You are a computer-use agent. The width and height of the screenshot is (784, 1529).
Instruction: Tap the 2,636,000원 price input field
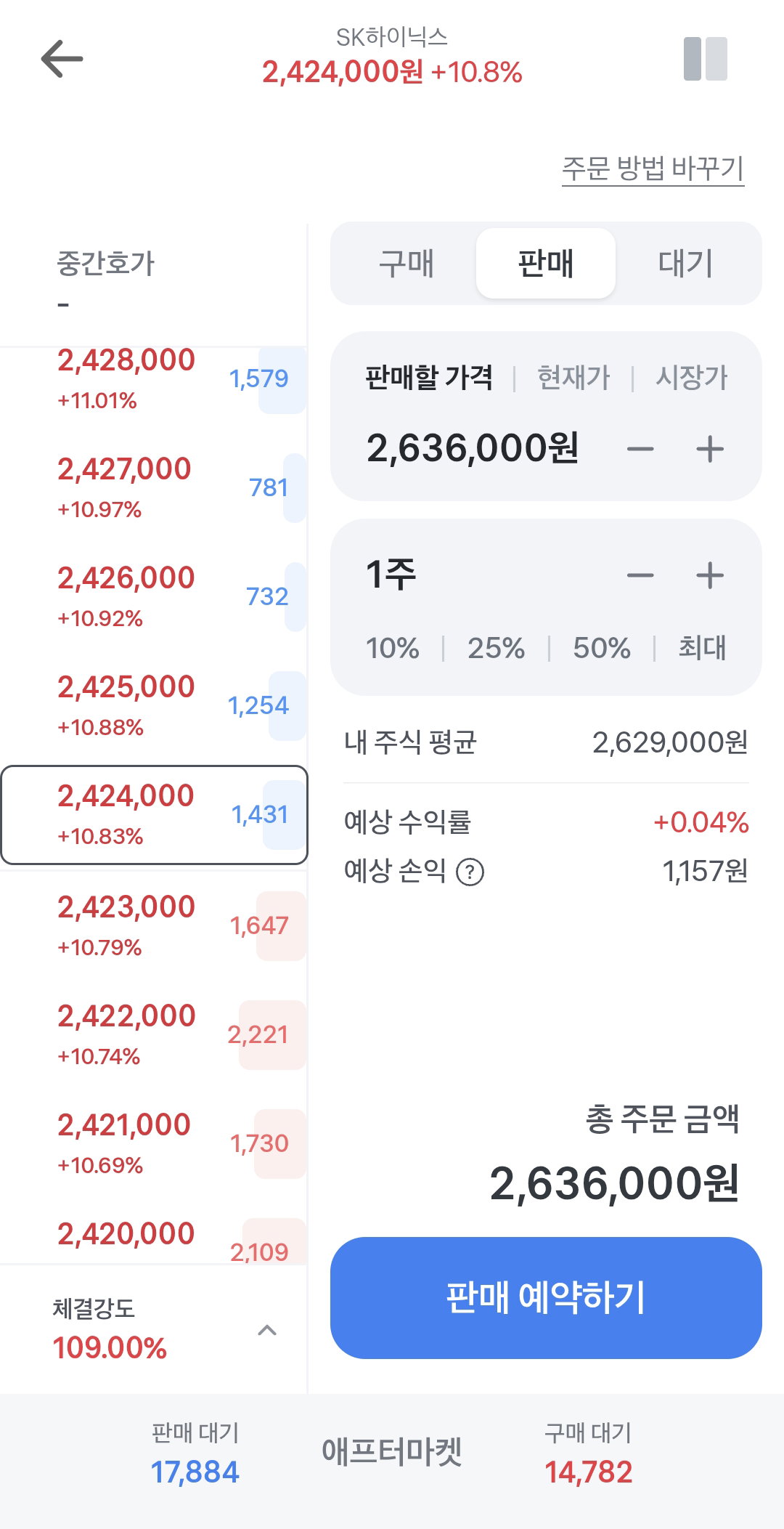click(x=473, y=448)
